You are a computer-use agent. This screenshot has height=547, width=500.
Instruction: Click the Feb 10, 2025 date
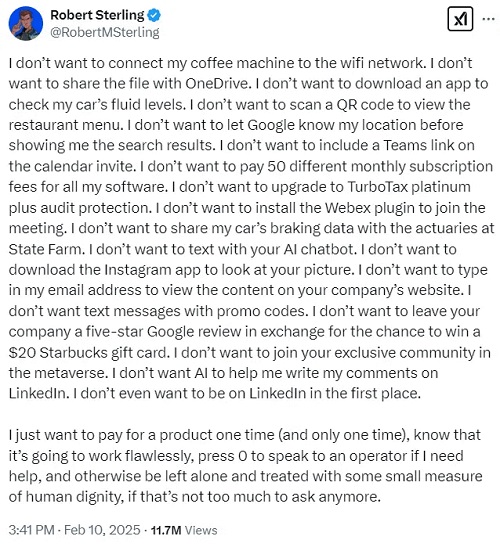tap(102, 530)
